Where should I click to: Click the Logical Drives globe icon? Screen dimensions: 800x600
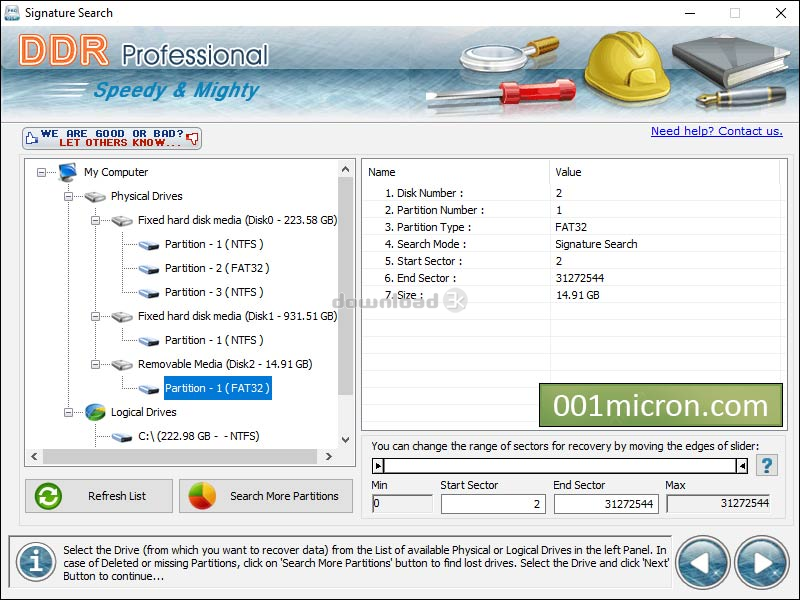(95, 412)
